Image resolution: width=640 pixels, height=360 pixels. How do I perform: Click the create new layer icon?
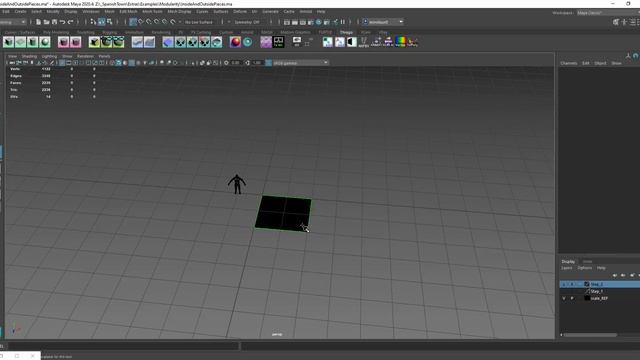632,275
